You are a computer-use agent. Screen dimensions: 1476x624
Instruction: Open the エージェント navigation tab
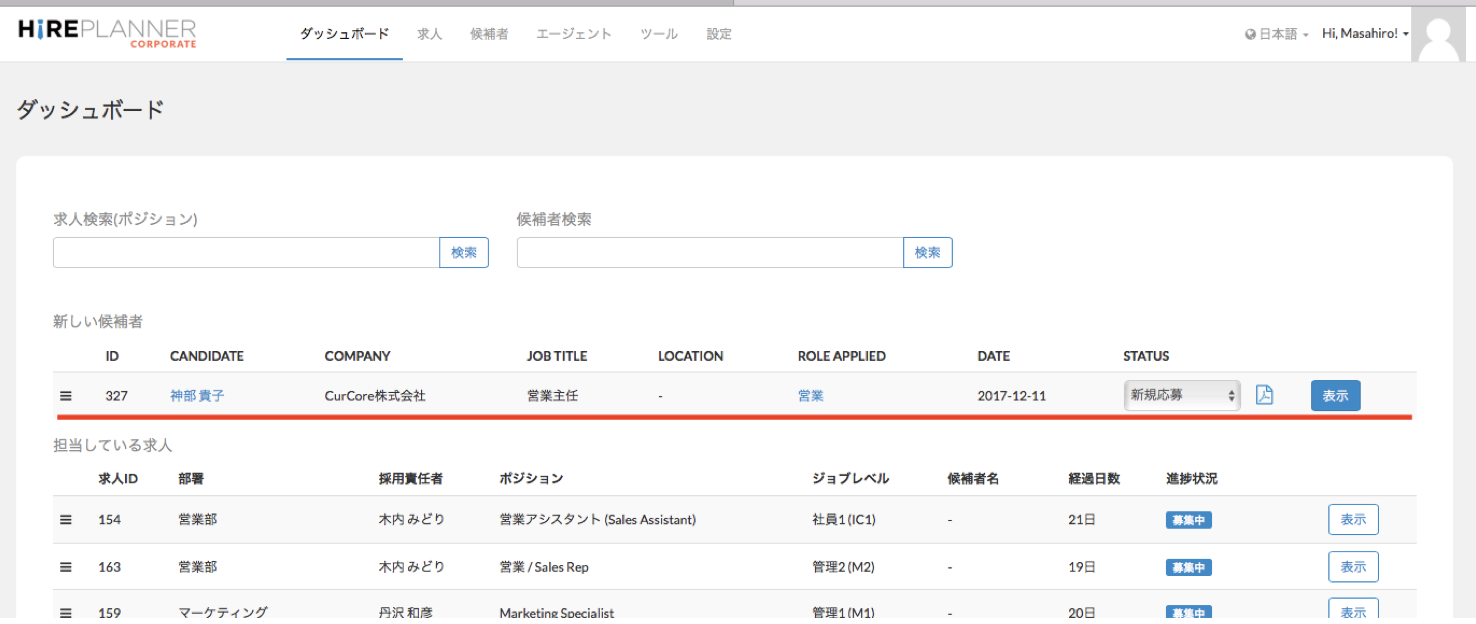[574, 34]
